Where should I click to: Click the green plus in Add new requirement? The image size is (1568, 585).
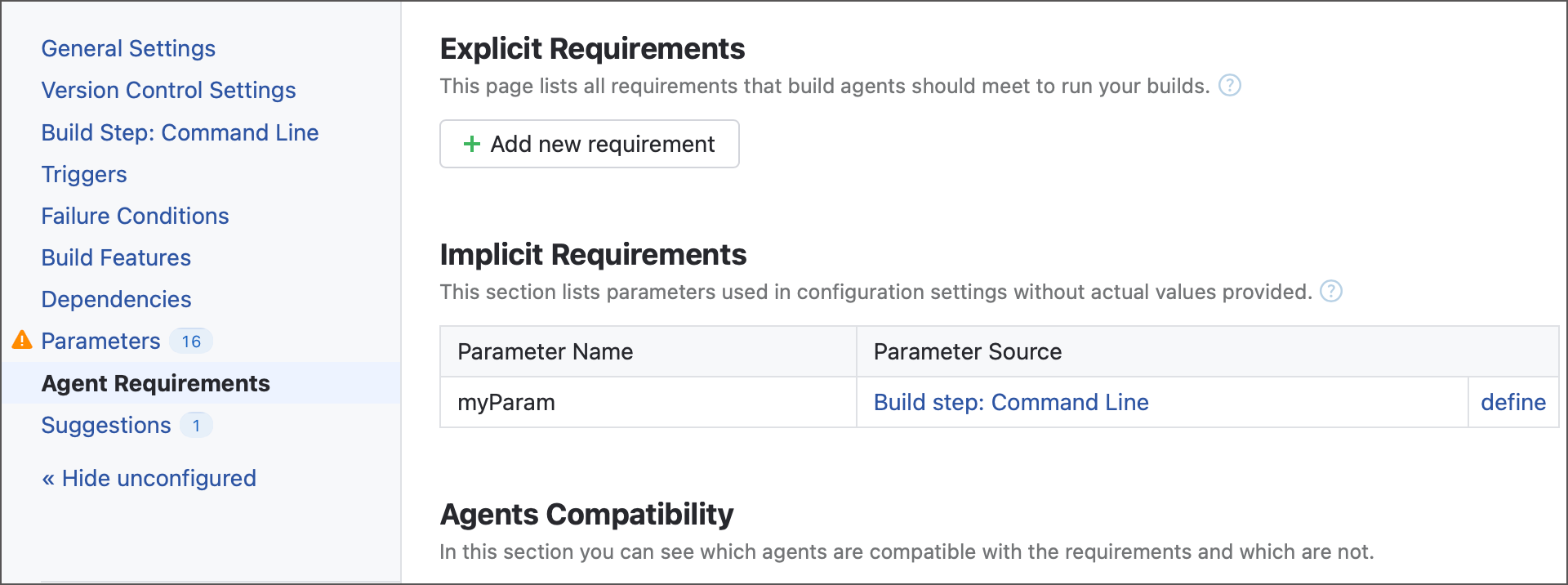pyautogui.click(x=471, y=144)
